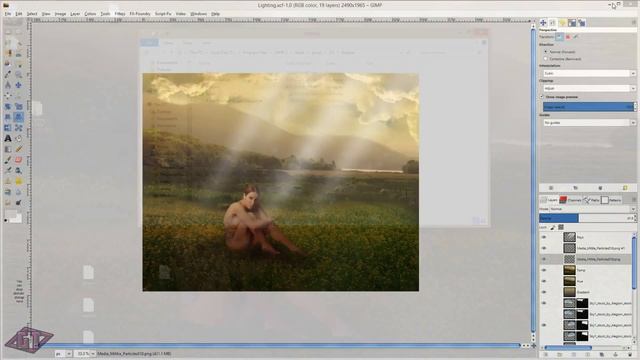Reset foreground and background colors to default
Viewport: 640px width, 360px height.
(x=6, y=220)
